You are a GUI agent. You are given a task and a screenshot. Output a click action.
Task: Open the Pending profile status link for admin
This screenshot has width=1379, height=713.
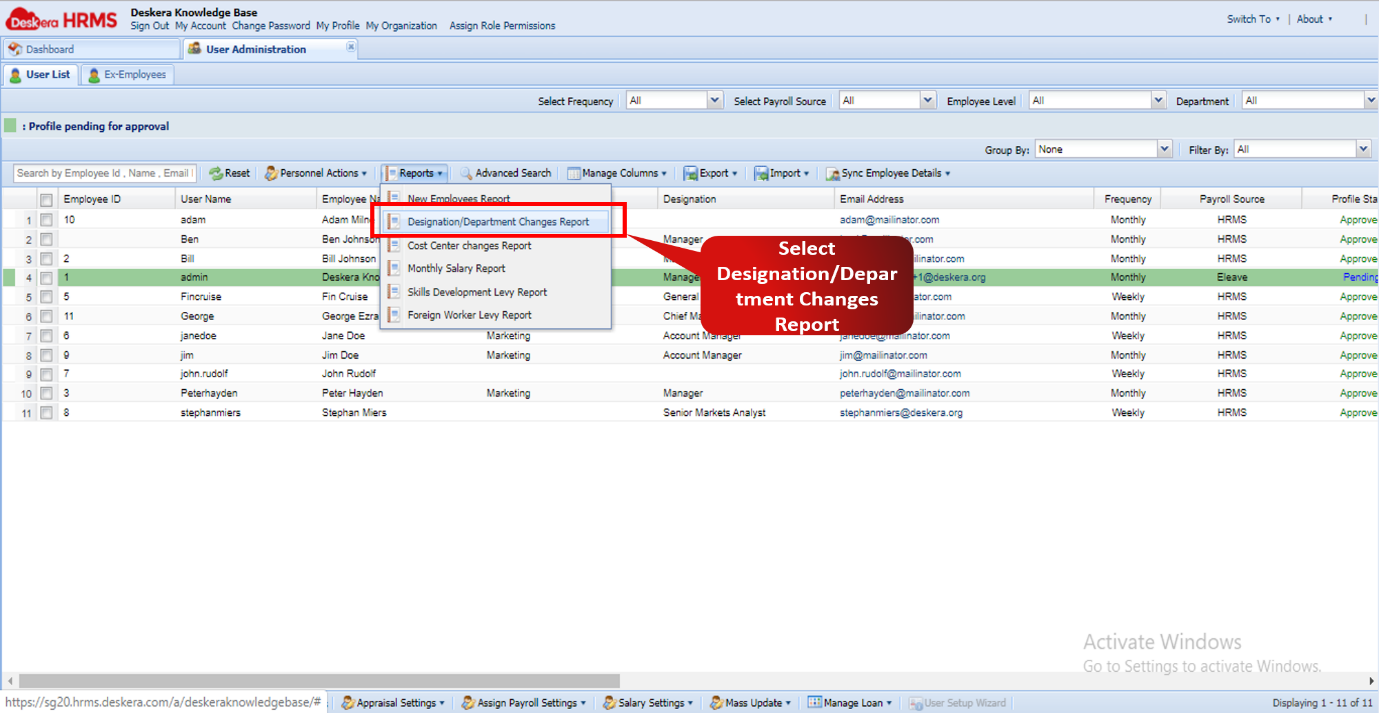pos(1360,277)
